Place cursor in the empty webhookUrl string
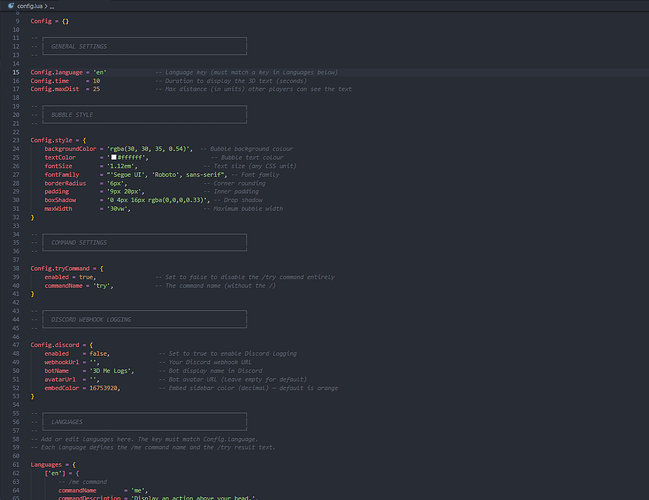Image resolution: width=649 pixels, height=500 pixels. pyautogui.click(x=94, y=362)
